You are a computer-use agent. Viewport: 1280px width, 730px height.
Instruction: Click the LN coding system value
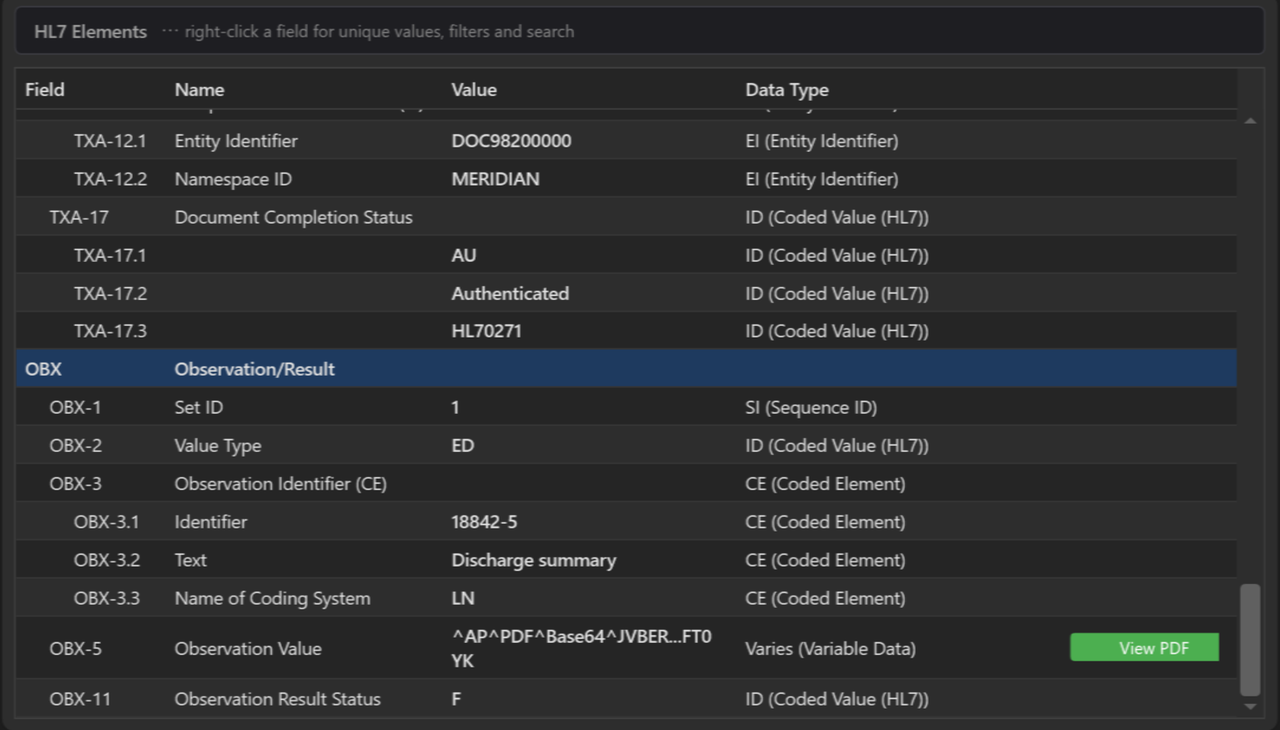point(463,598)
